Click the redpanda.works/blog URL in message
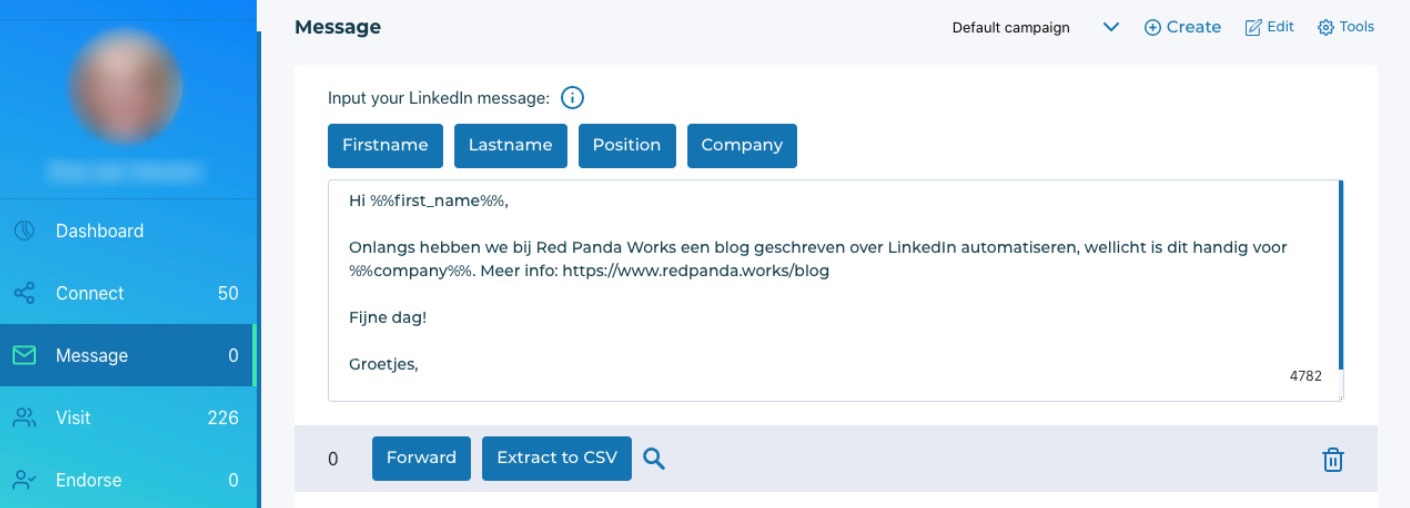 [x=696, y=271]
